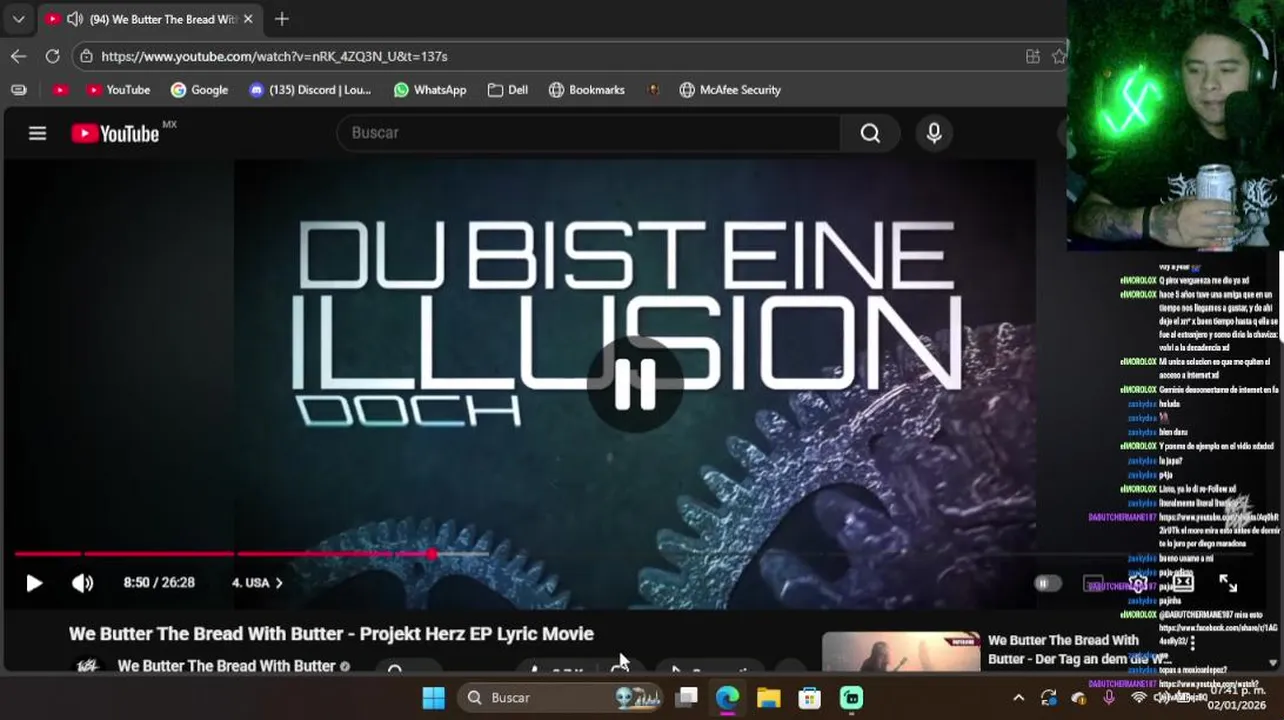The image size is (1284, 720).
Task: Go back to the previous page
Action: pos(18,56)
